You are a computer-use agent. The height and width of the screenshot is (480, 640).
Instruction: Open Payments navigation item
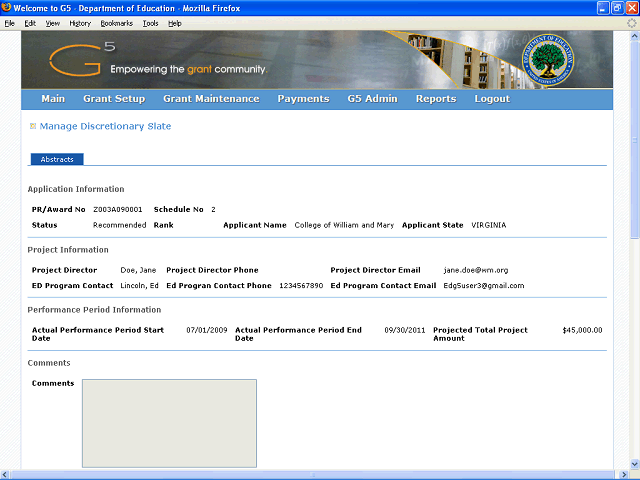coord(303,99)
